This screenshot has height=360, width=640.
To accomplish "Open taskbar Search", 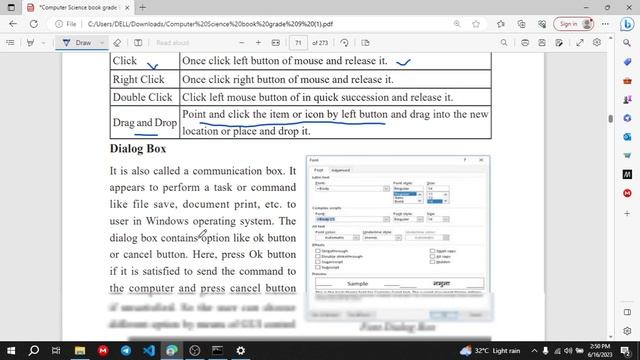I will pos(34,350).
